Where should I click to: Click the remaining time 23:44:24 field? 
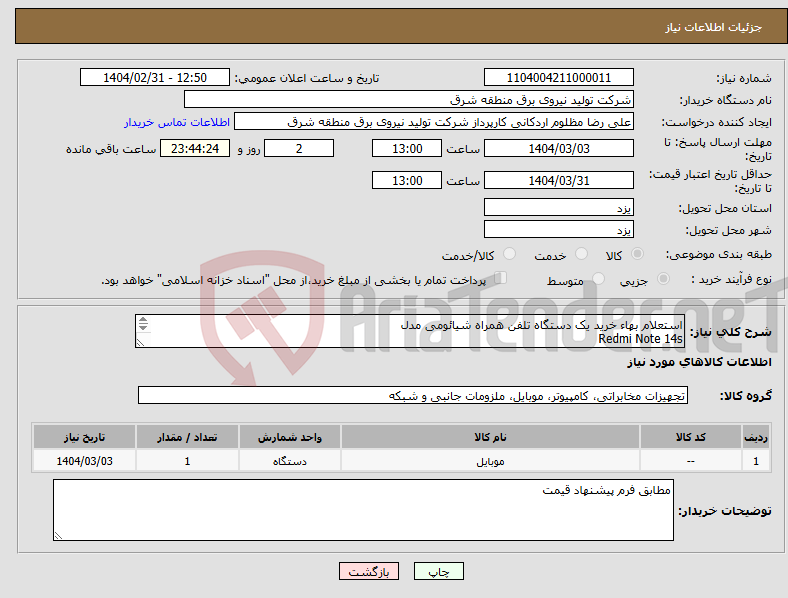click(x=195, y=148)
